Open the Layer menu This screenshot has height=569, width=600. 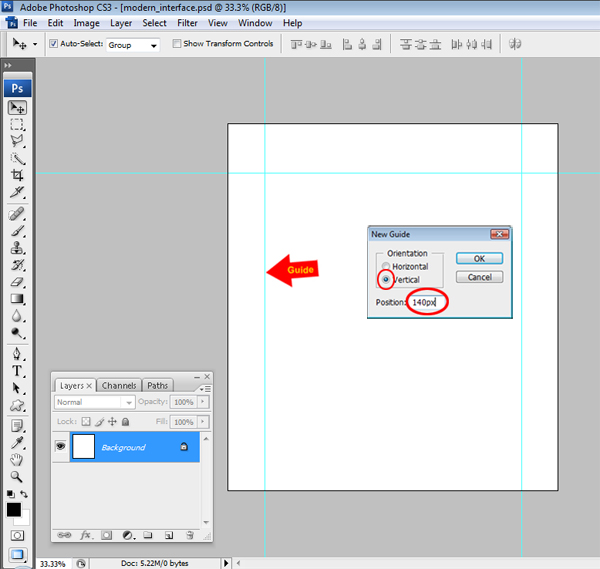[121, 23]
